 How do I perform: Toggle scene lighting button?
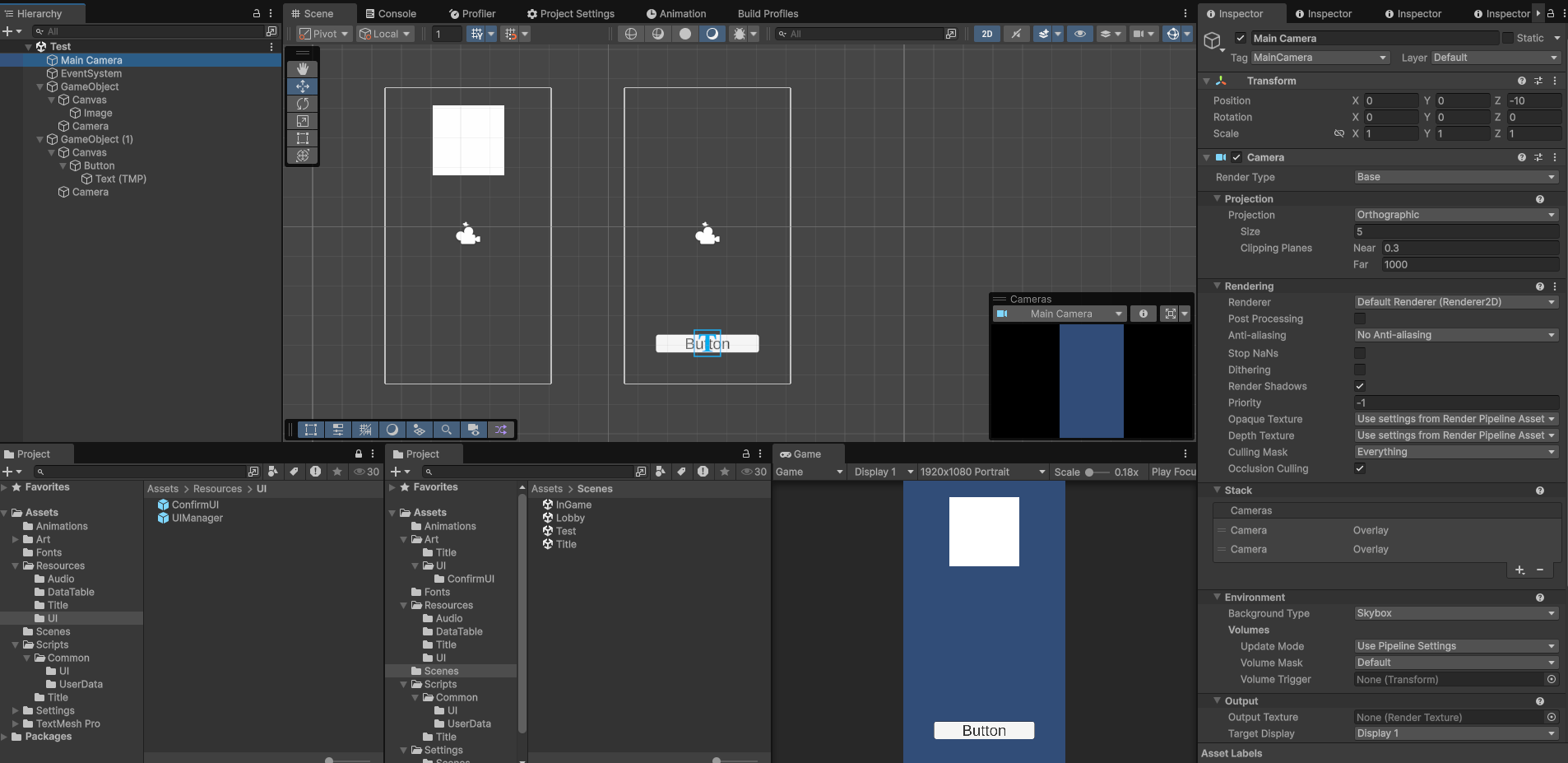(x=1017, y=34)
